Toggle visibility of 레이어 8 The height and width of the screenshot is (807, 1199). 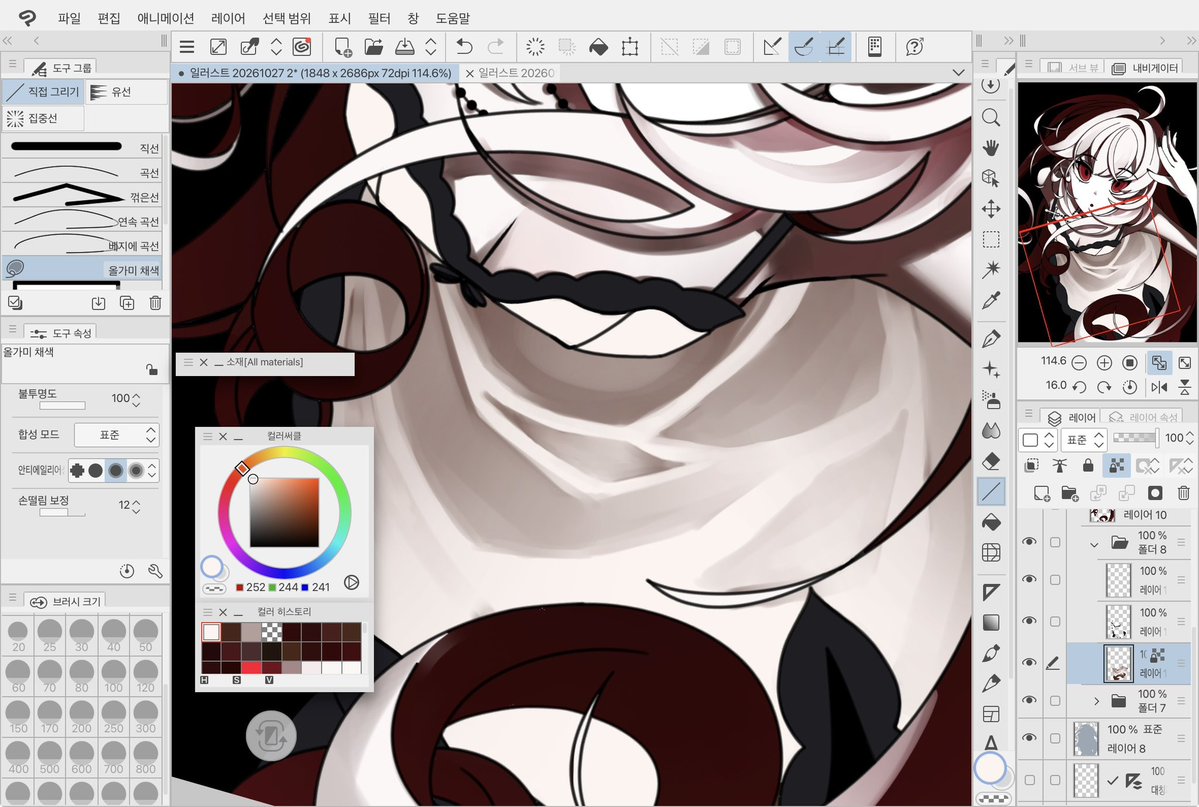pyautogui.click(x=1029, y=737)
